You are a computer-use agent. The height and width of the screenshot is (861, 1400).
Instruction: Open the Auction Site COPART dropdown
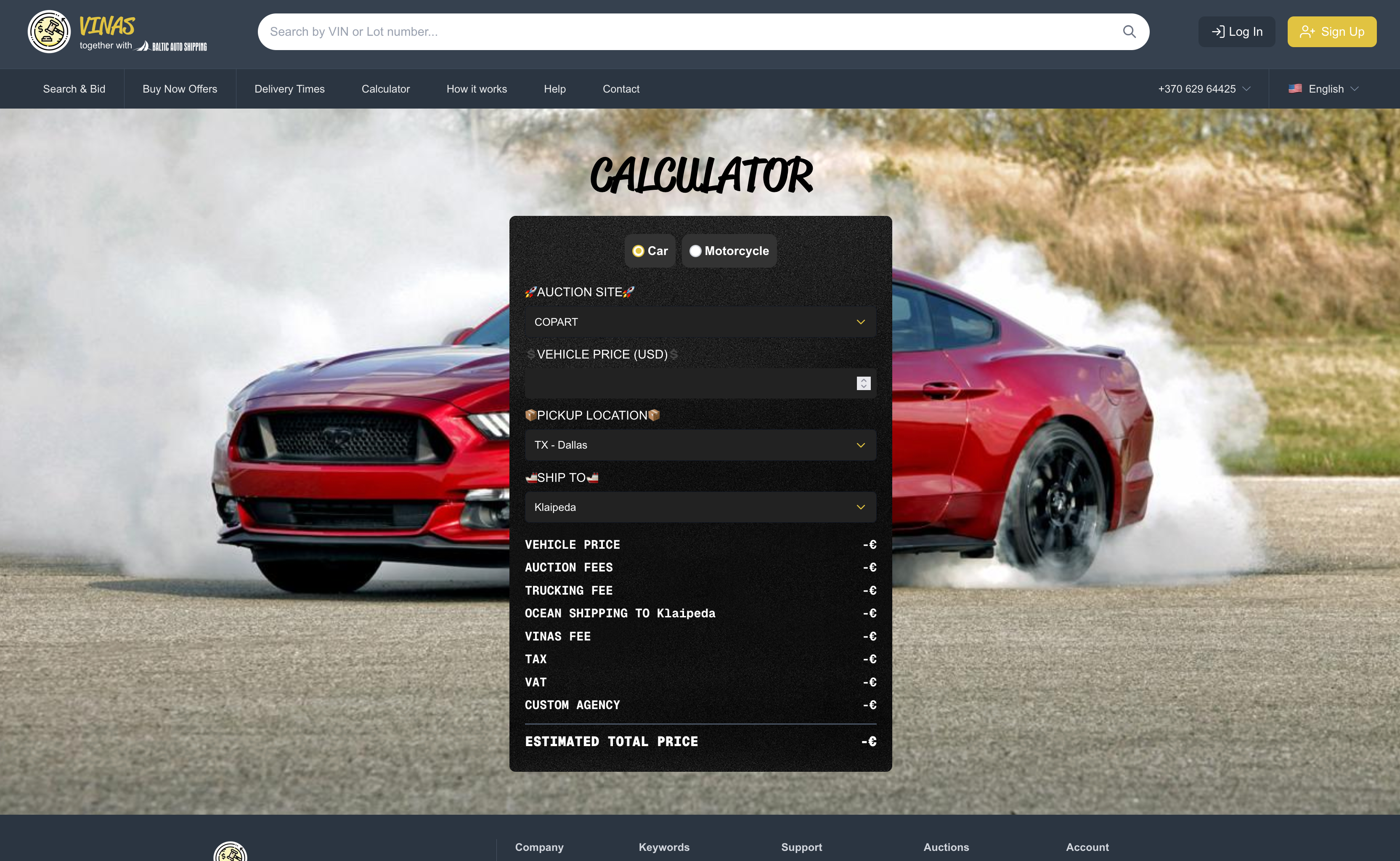[x=700, y=322]
